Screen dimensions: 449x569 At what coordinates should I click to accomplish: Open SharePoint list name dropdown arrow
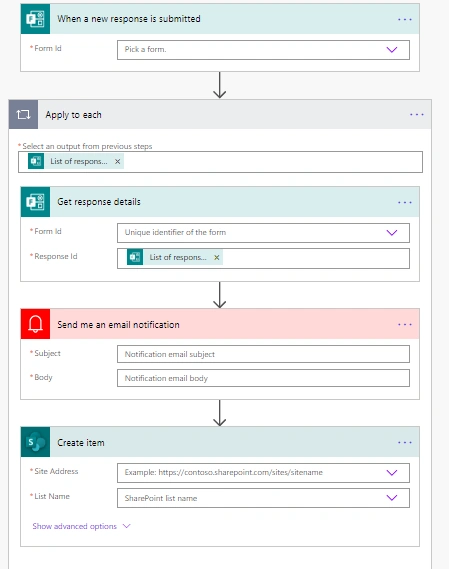pyautogui.click(x=392, y=498)
